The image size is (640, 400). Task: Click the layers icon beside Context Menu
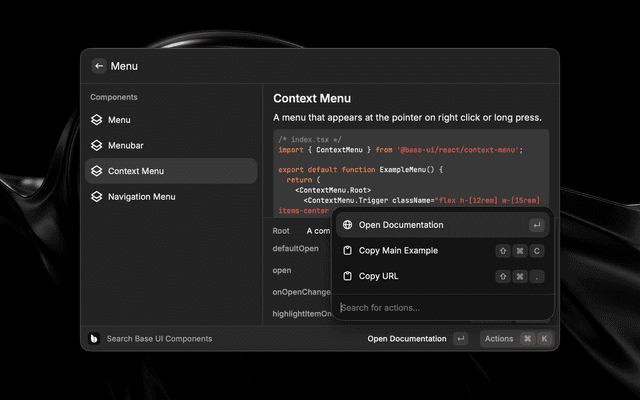pos(97,171)
